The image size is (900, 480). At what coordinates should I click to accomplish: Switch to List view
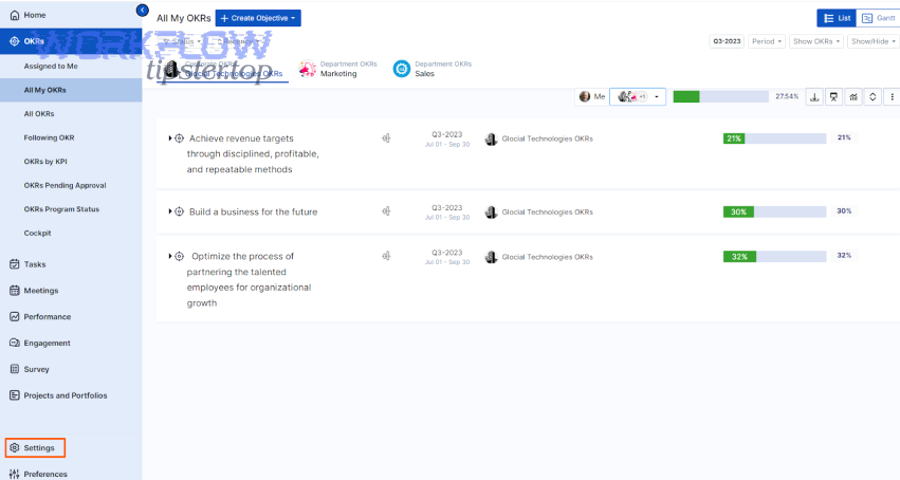click(836, 18)
